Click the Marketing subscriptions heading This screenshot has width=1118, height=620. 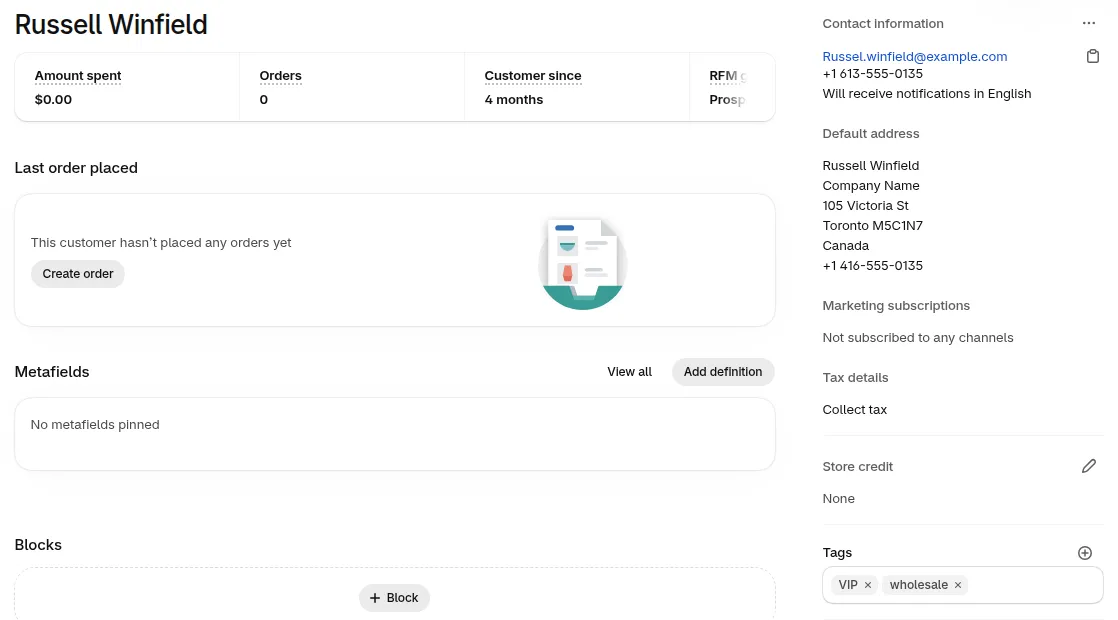[896, 306]
